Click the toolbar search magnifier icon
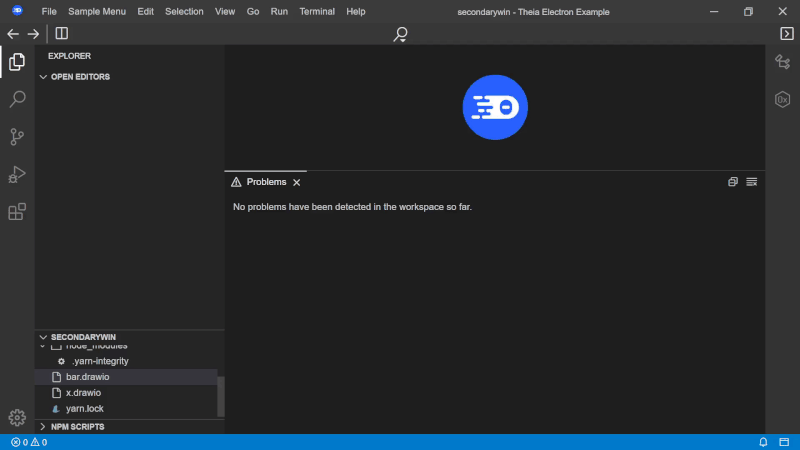The height and width of the screenshot is (450, 800). (401, 34)
